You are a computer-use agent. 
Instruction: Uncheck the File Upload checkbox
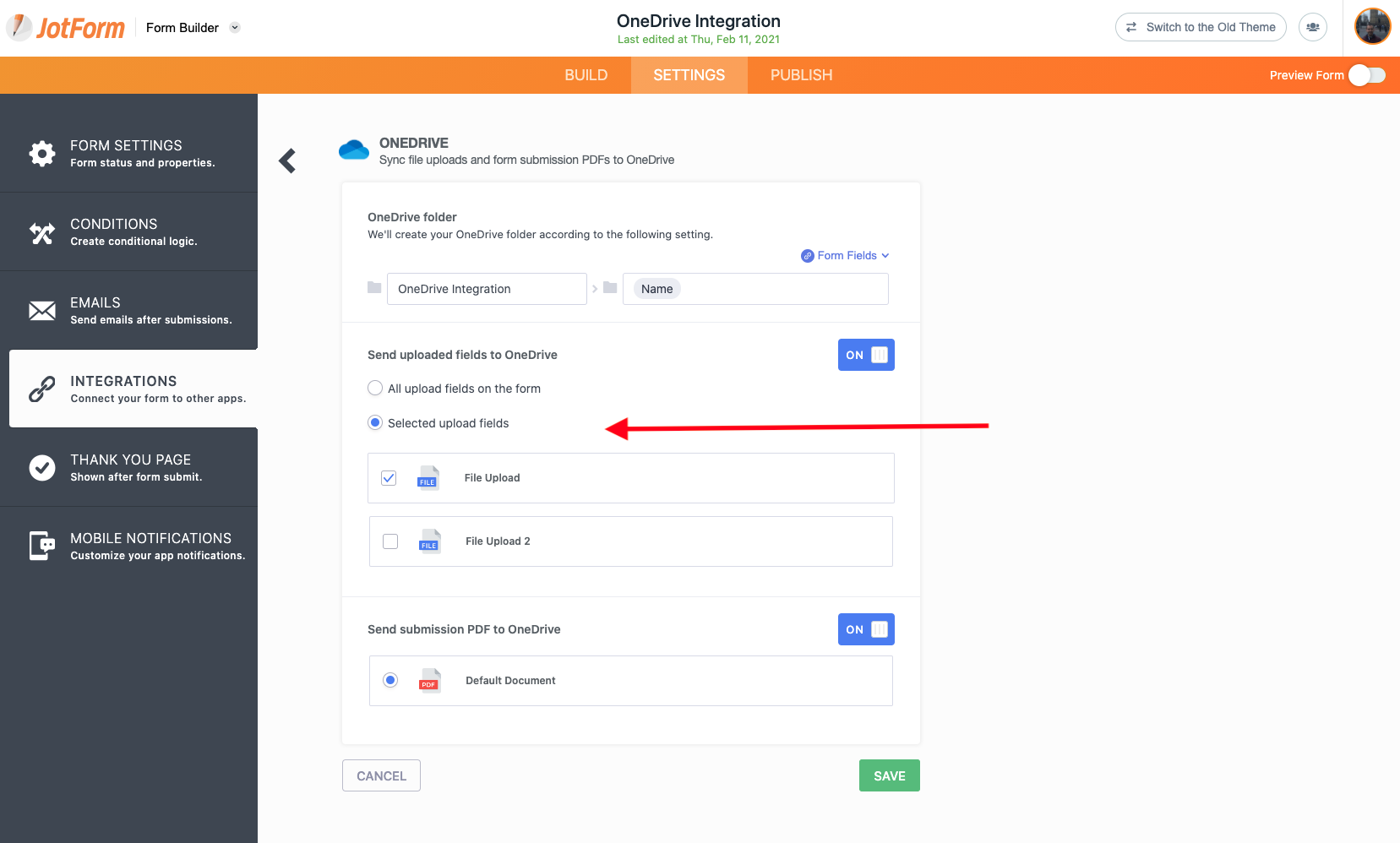pos(389,478)
